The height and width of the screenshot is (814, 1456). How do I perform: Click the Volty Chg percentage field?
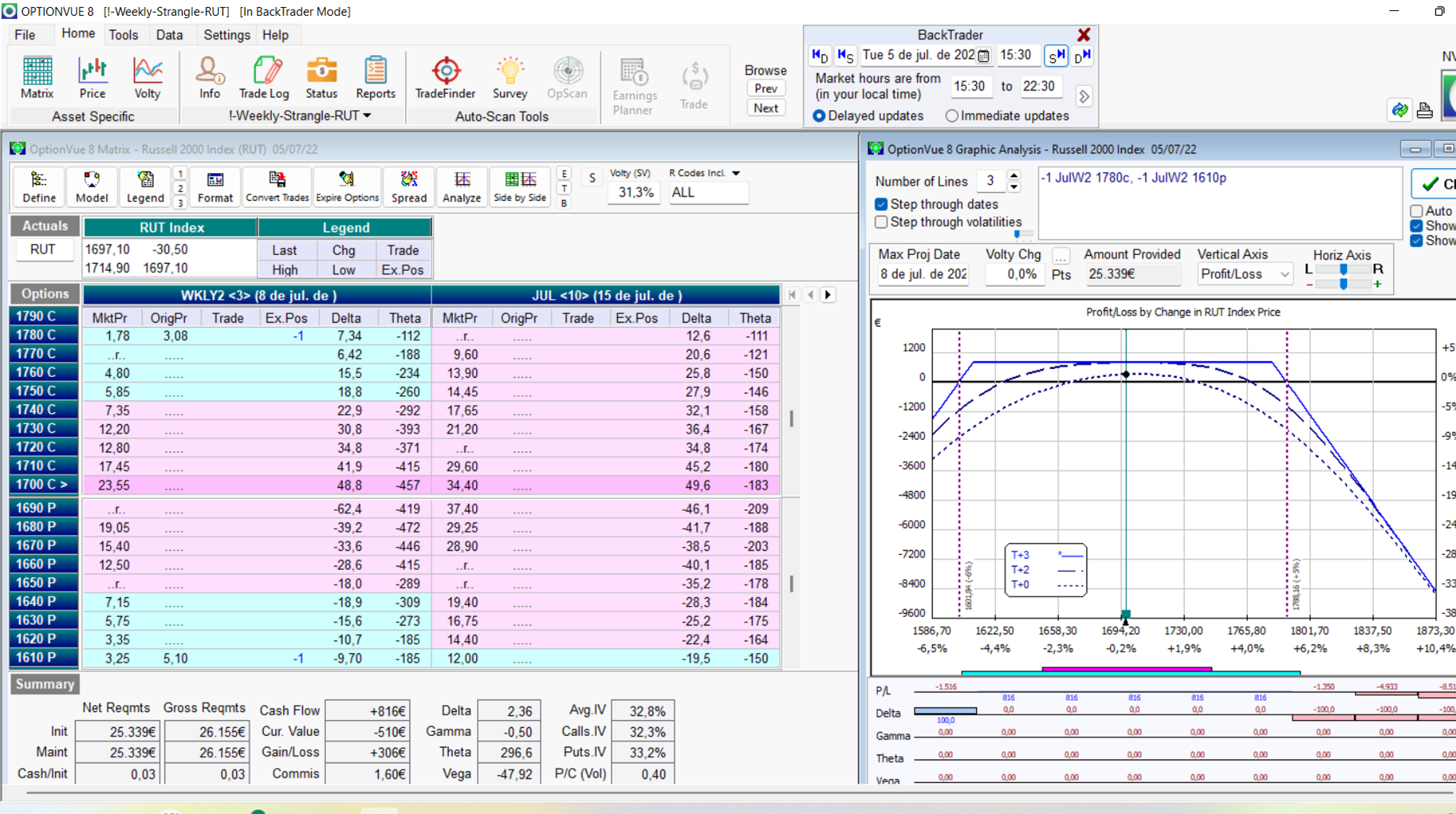coord(1015,274)
